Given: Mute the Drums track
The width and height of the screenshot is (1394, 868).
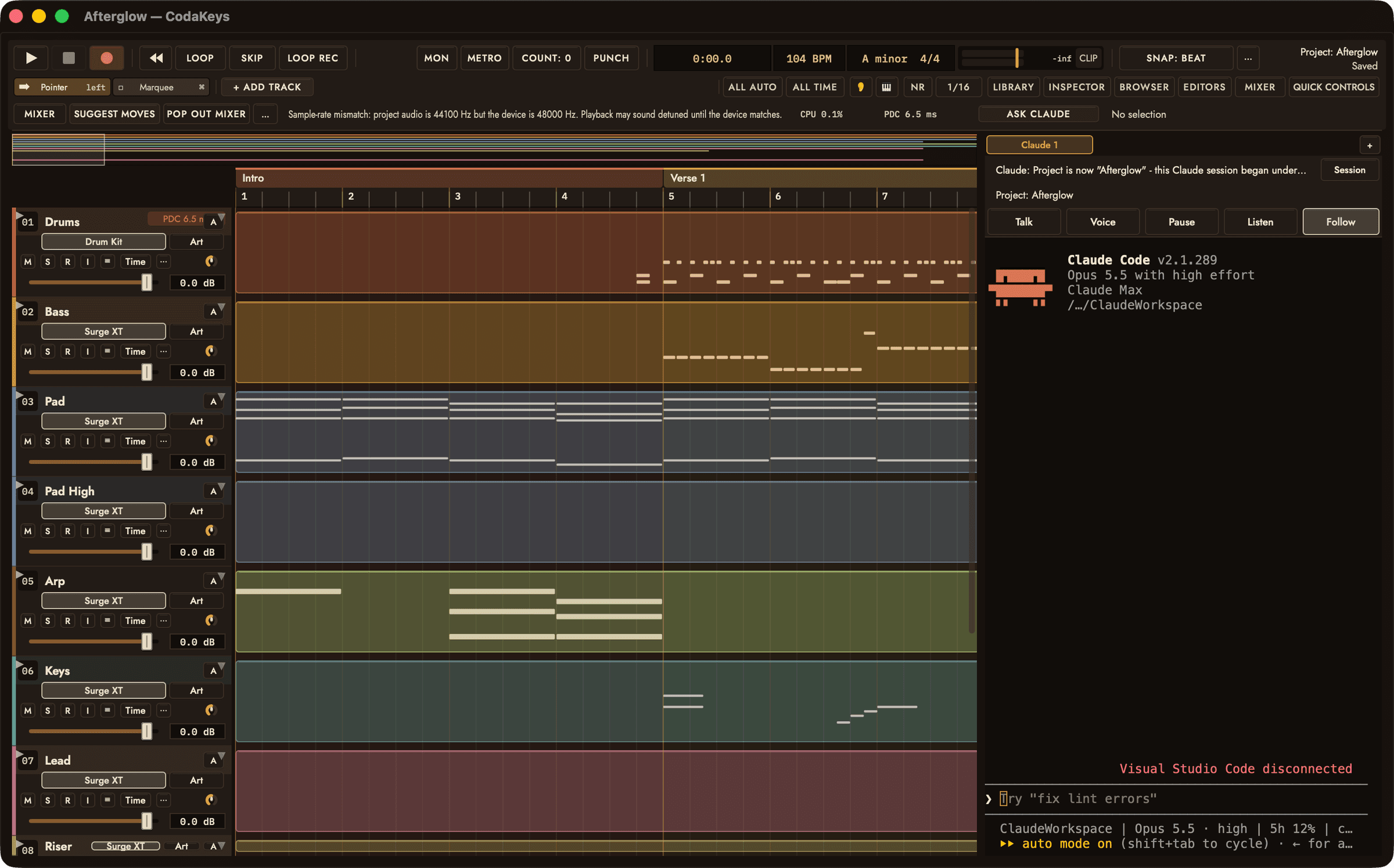Looking at the screenshot, I should [x=28, y=261].
